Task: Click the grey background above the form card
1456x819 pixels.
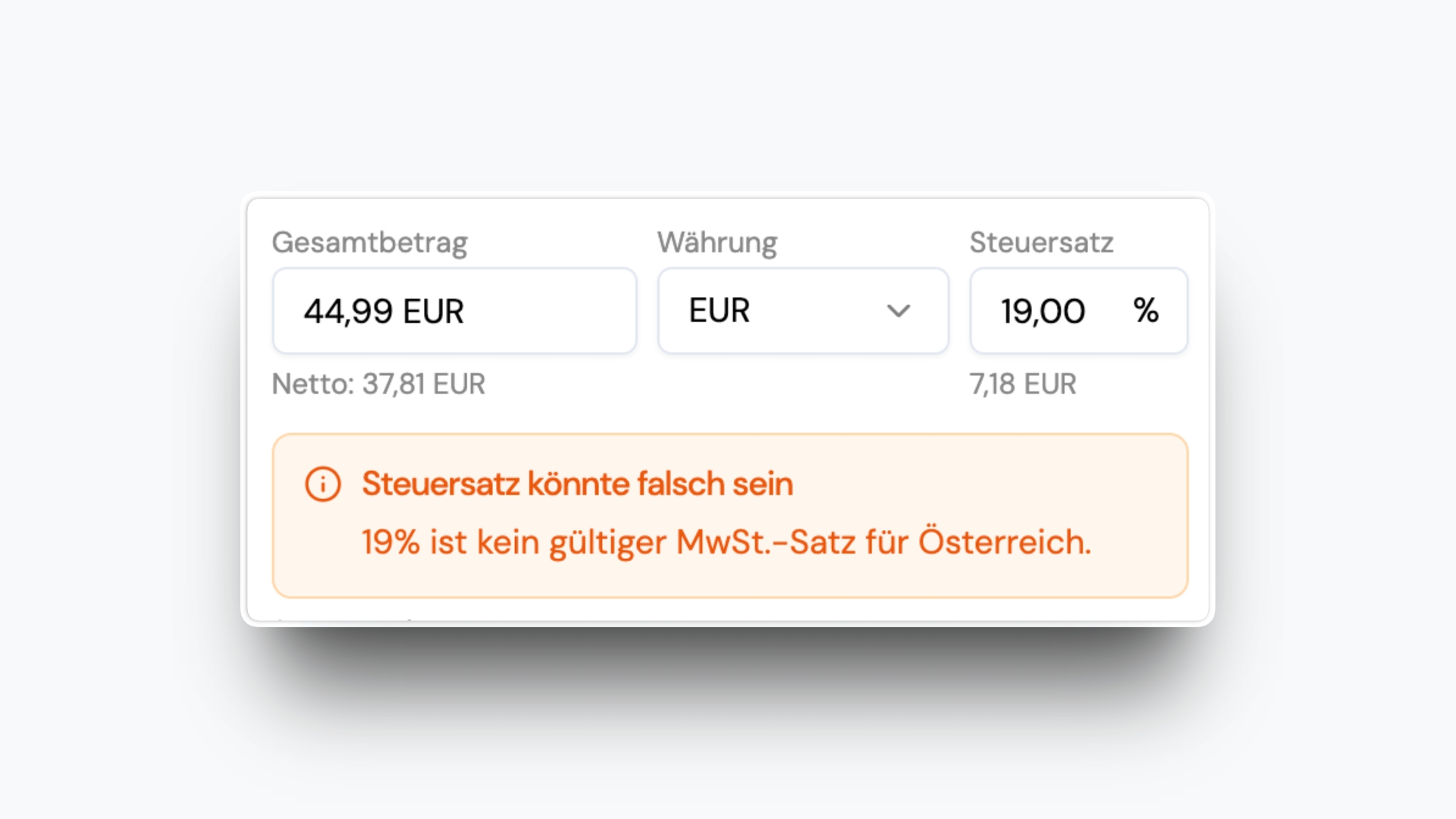Action: [728, 99]
